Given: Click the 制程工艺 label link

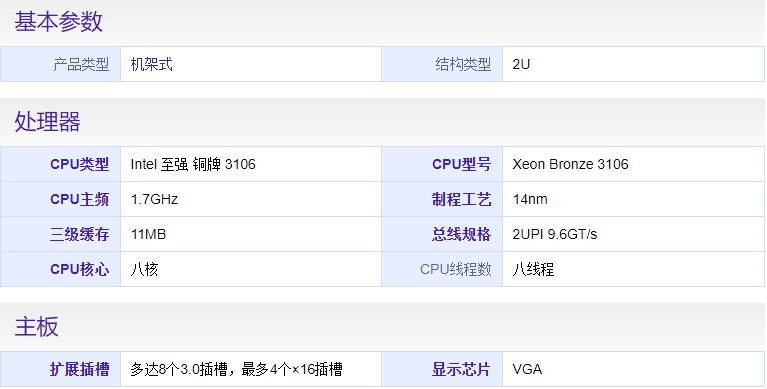Looking at the screenshot, I should pyautogui.click(x=461, y=199).
